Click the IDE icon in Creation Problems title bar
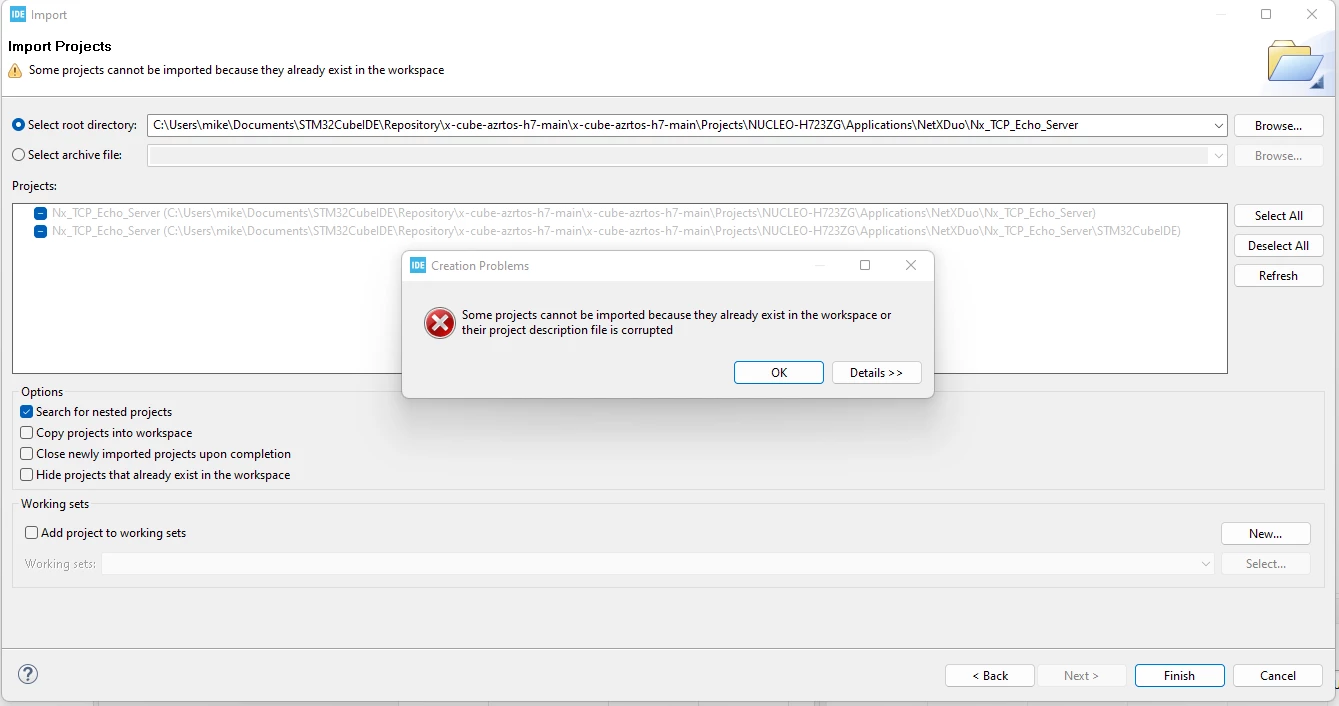The width and height of the screenshot is (1339, 706). (x=419, y=266)
